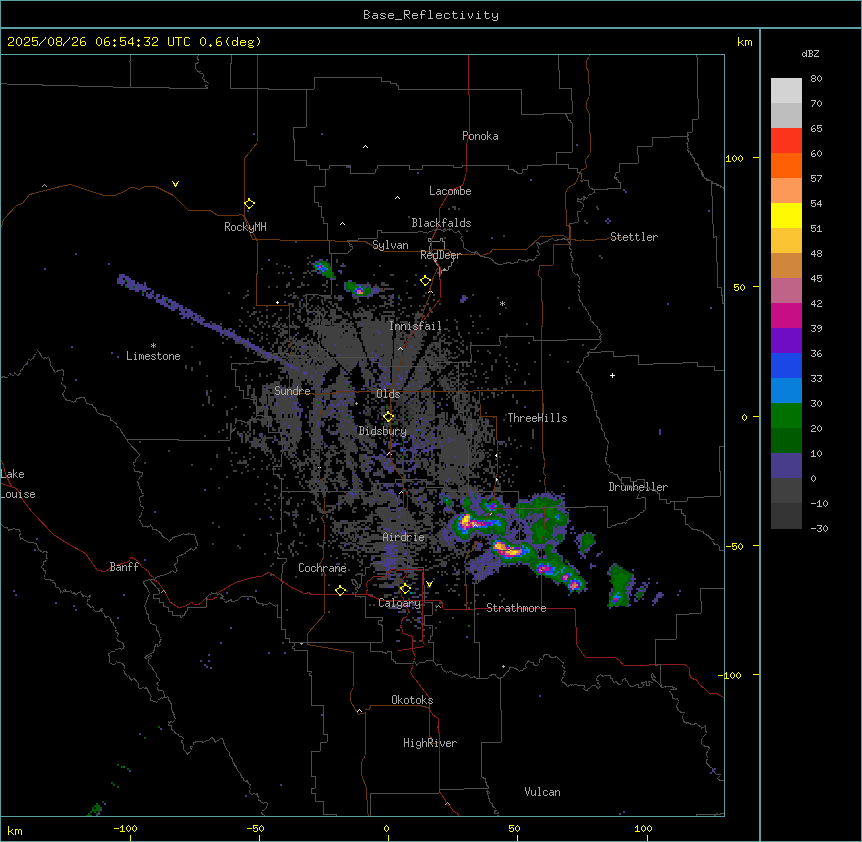The image size is (862, 842).
Task: Click the HighRiver town label
Action: tap(430, 743)
